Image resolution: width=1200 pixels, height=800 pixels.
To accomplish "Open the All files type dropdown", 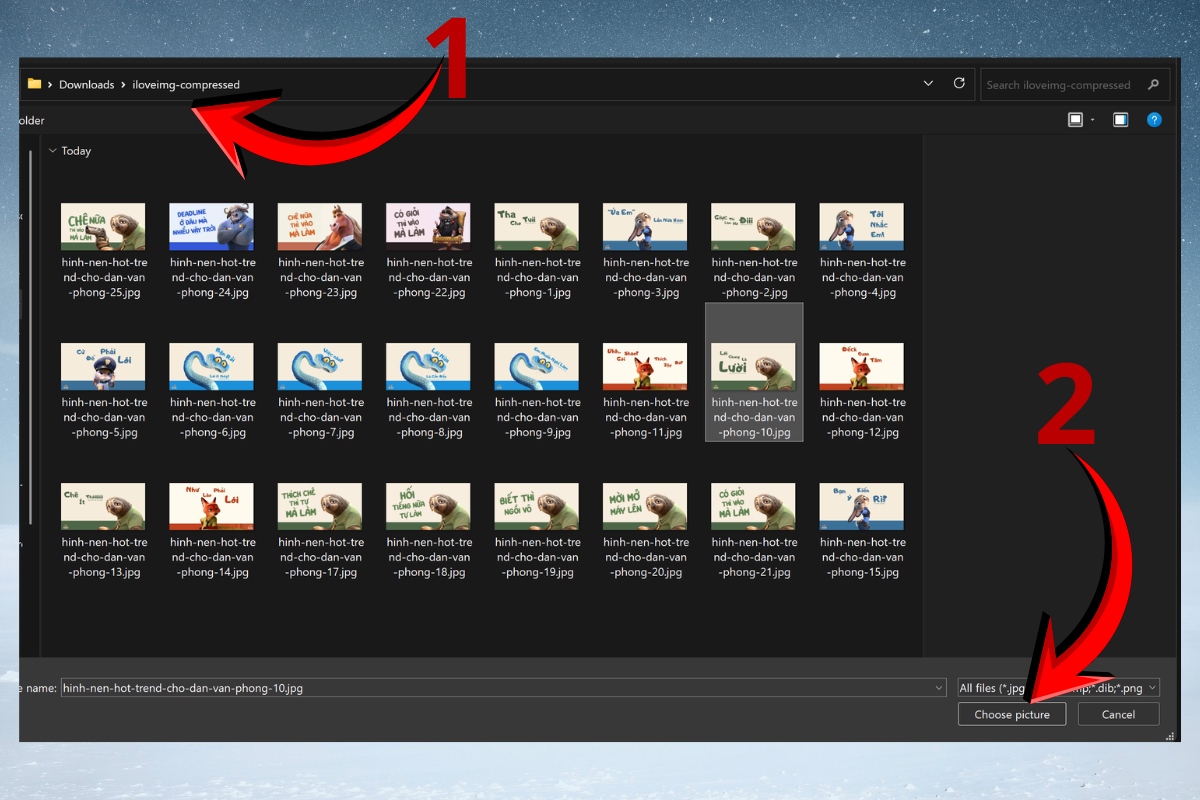I will [x=1058, y=687].
